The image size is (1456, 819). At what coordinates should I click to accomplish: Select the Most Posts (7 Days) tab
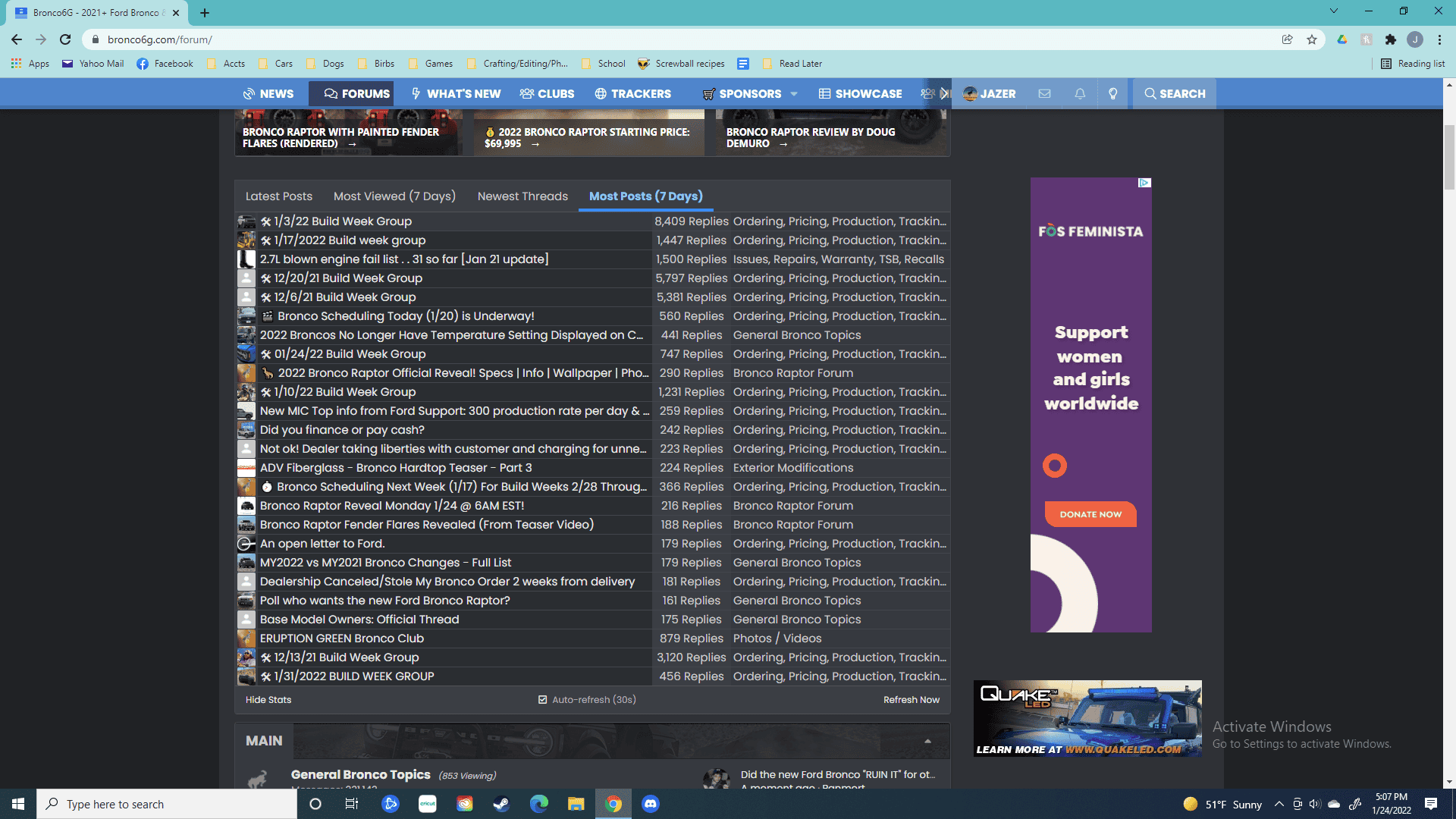(646, 196)
